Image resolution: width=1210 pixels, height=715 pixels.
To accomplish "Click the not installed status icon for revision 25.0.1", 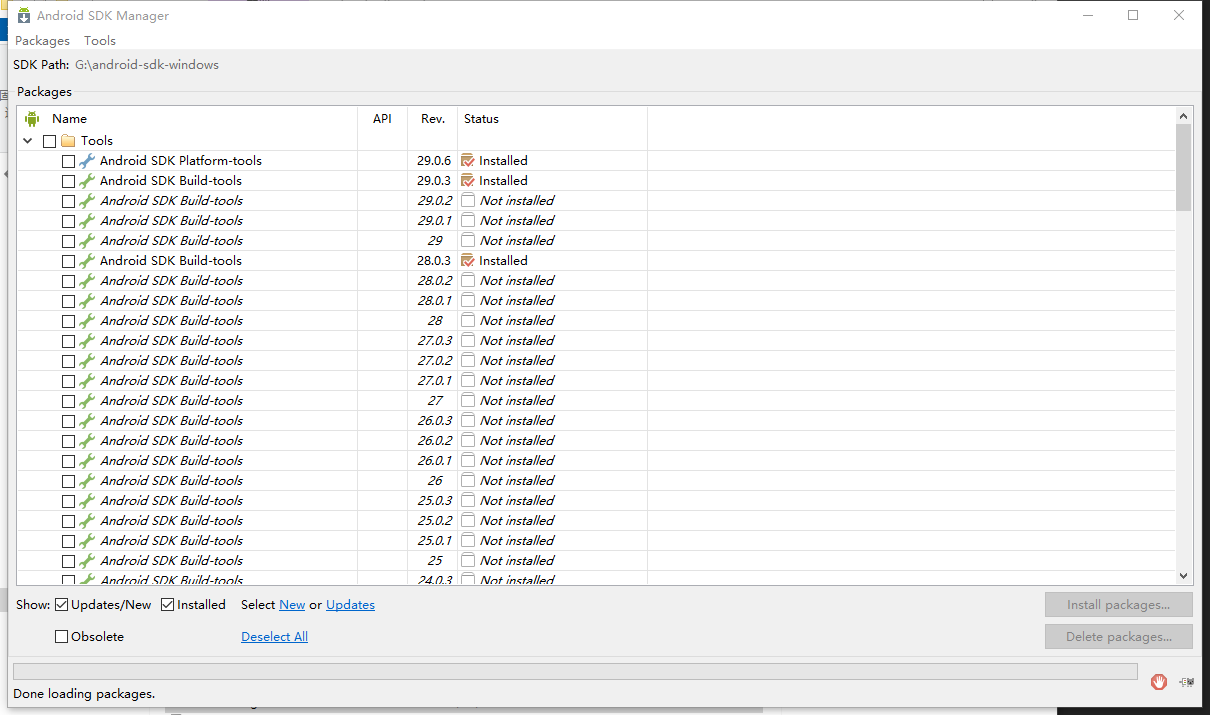I will [468, 540].
